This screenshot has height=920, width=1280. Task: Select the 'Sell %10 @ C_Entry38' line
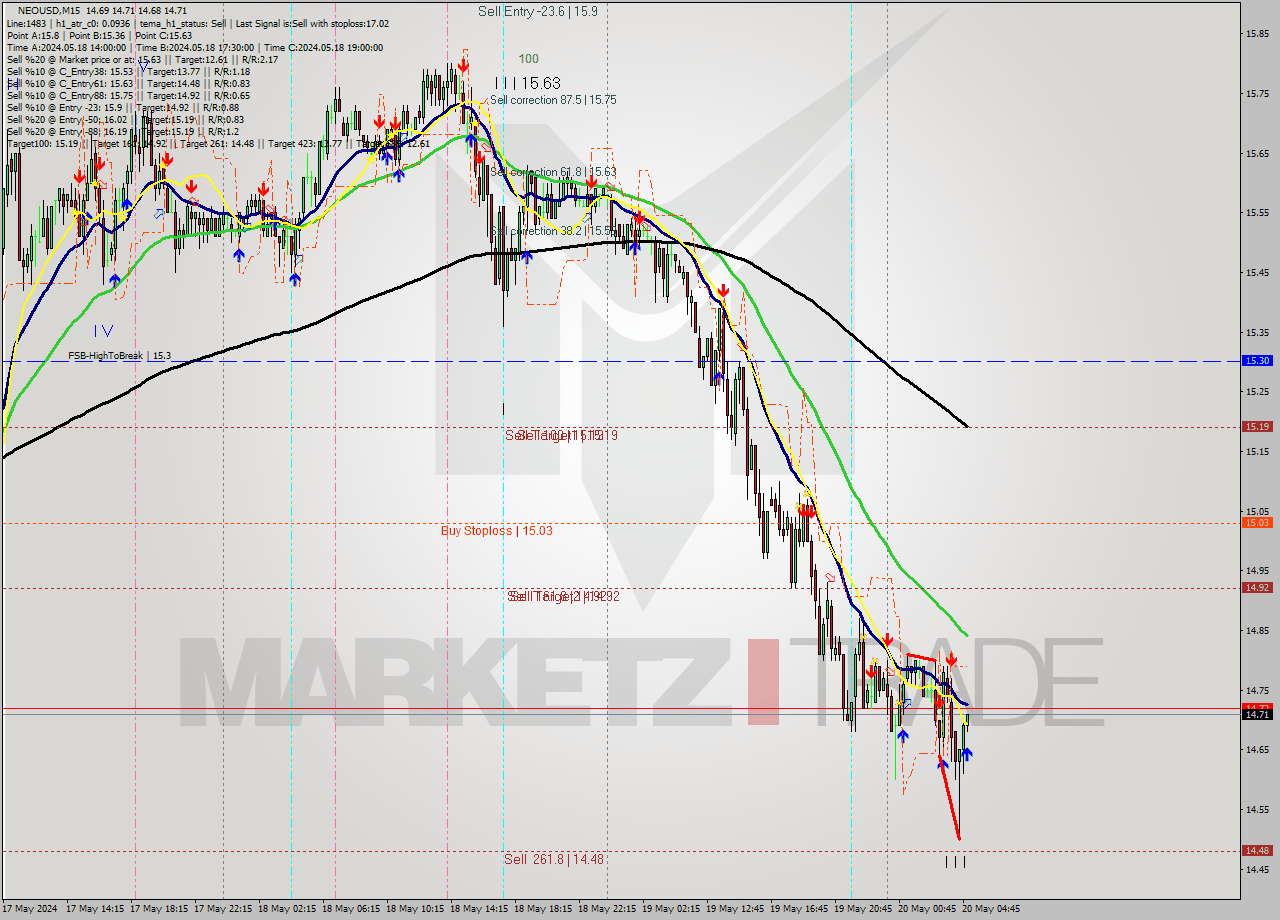click(x=128, y=71)
